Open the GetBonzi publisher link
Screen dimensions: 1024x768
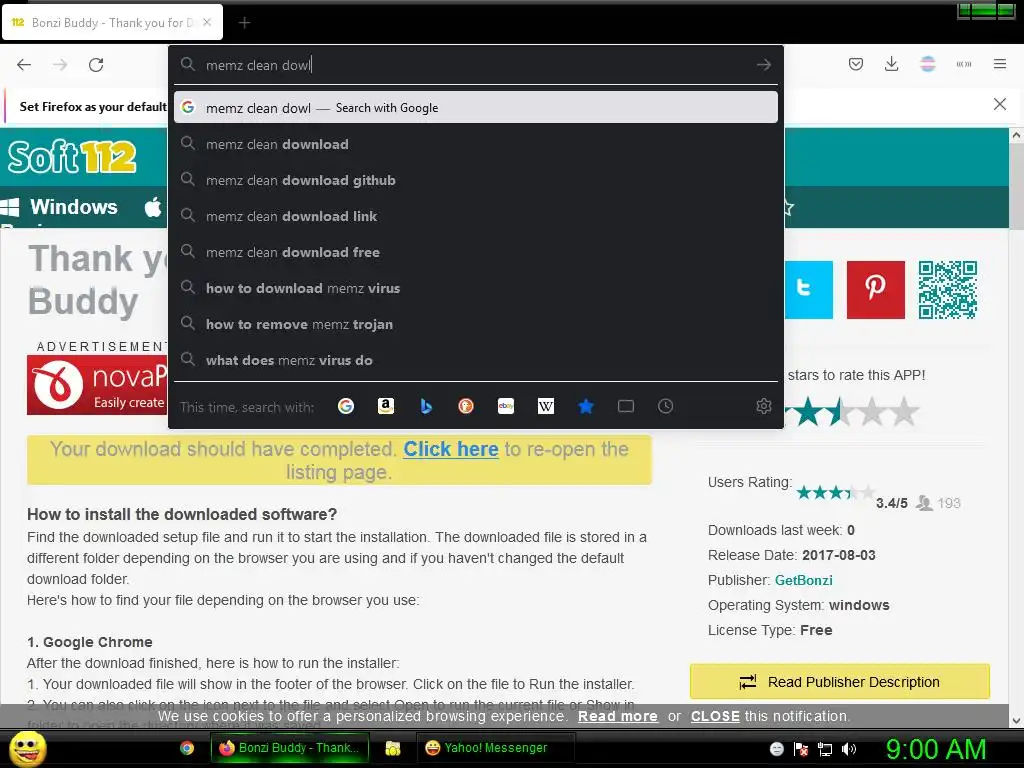pos(803,580)
